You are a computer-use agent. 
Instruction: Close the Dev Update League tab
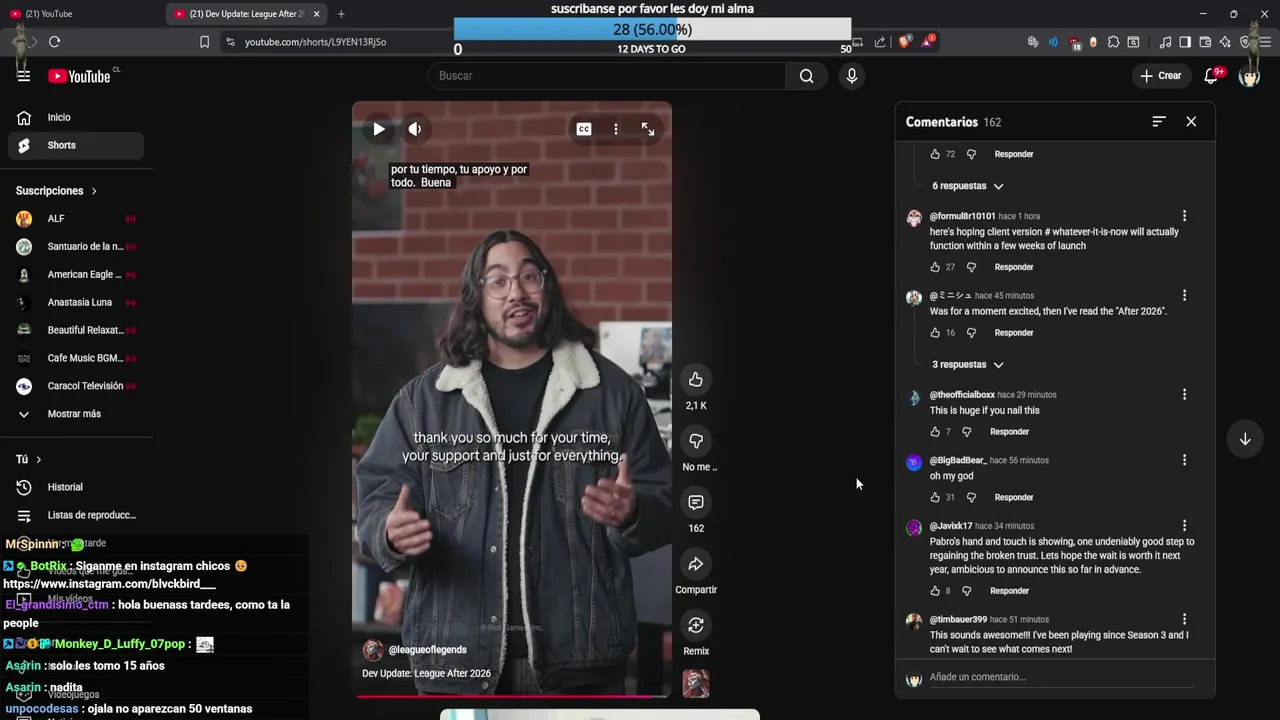click(x=317, y=14)
